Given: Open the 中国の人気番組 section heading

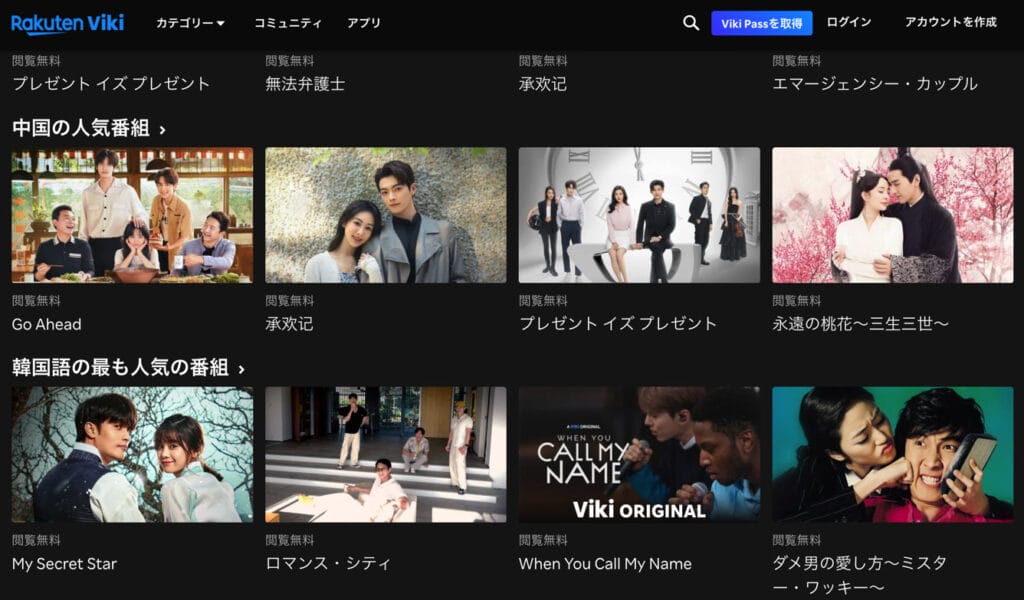Looking at the screenshot, I should (81, 128).
